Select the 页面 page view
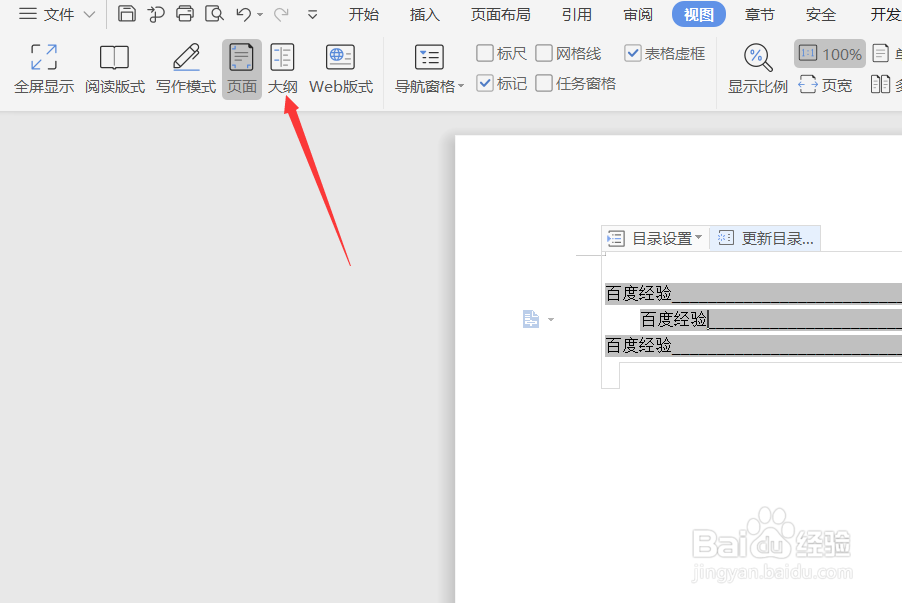 242,69
